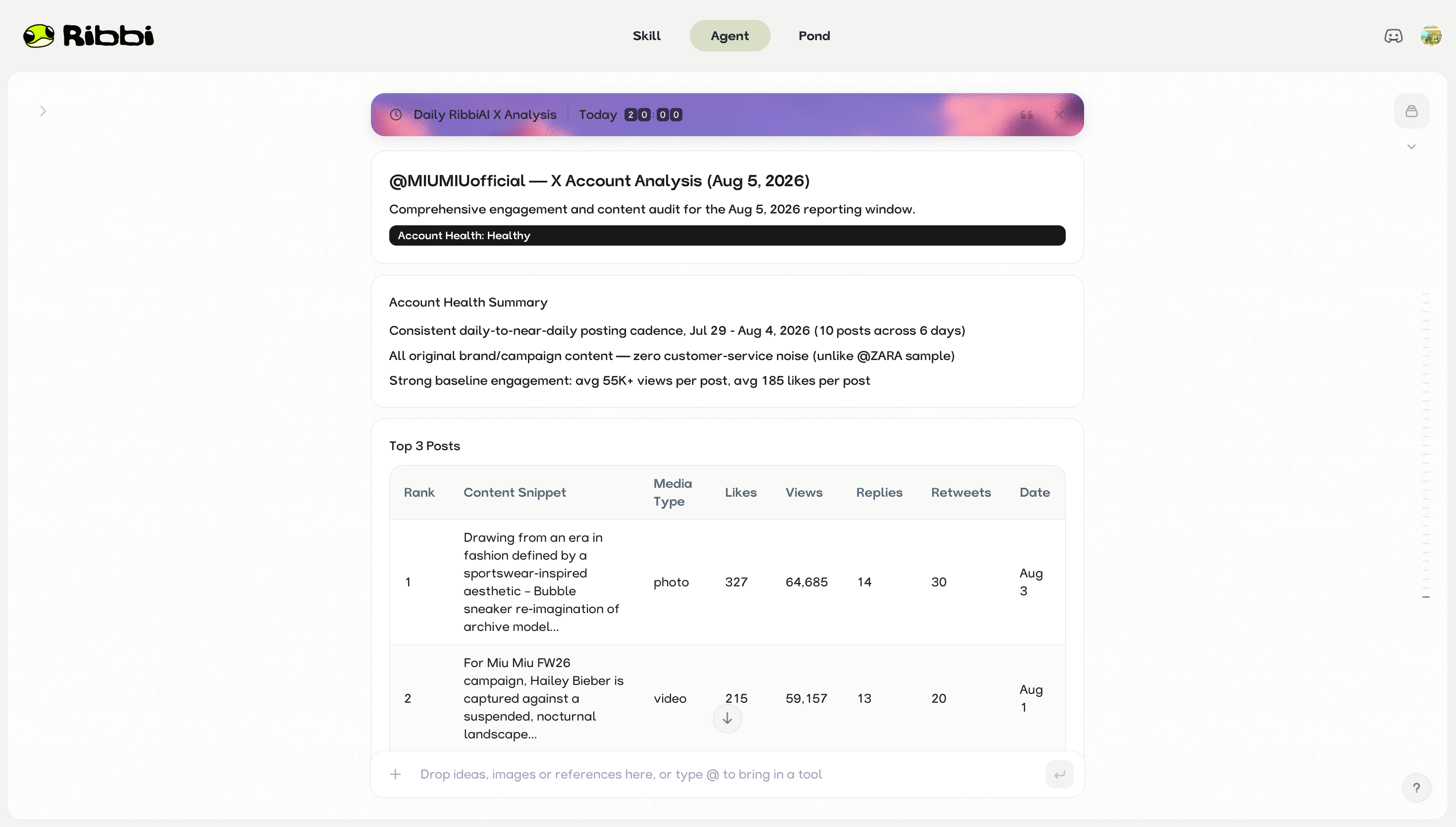Open the user profile avatar

tap(1430, 36)
